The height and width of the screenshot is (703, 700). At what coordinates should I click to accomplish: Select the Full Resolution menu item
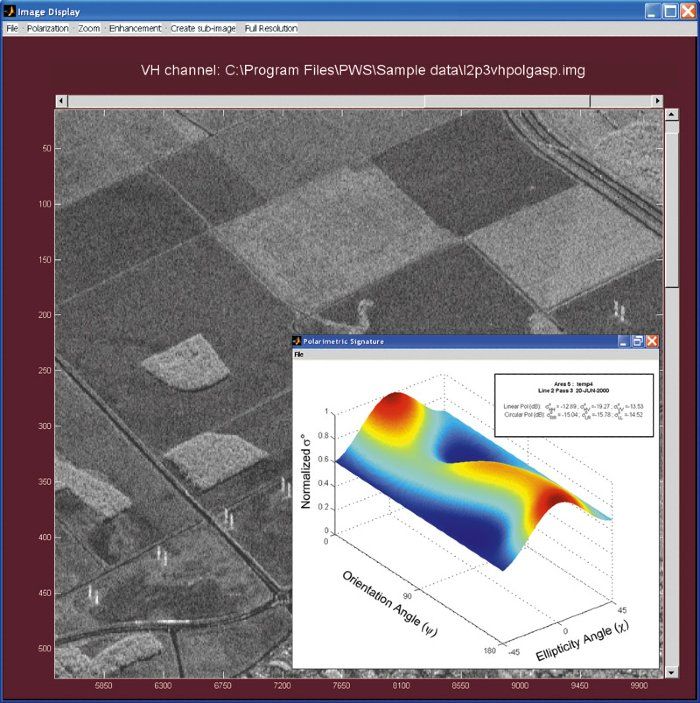click(271, 28)
